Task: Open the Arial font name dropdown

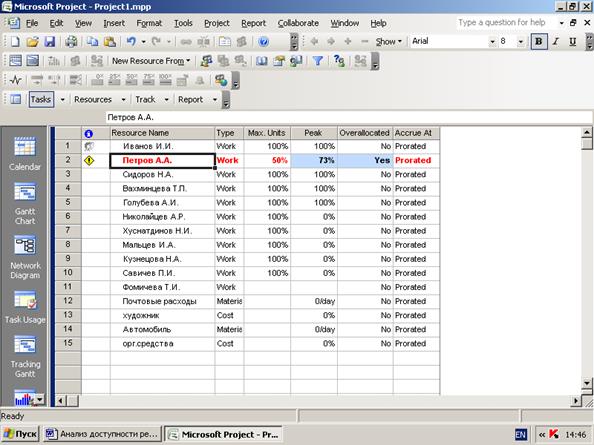Action: 492,41
